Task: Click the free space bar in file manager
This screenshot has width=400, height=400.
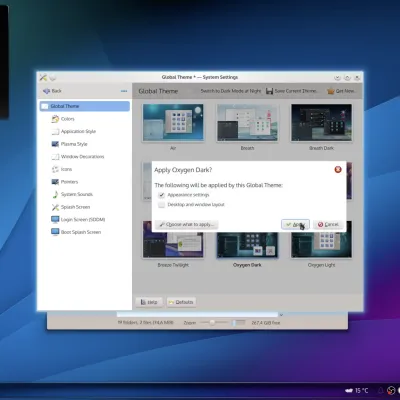Action: pos(239,322)
